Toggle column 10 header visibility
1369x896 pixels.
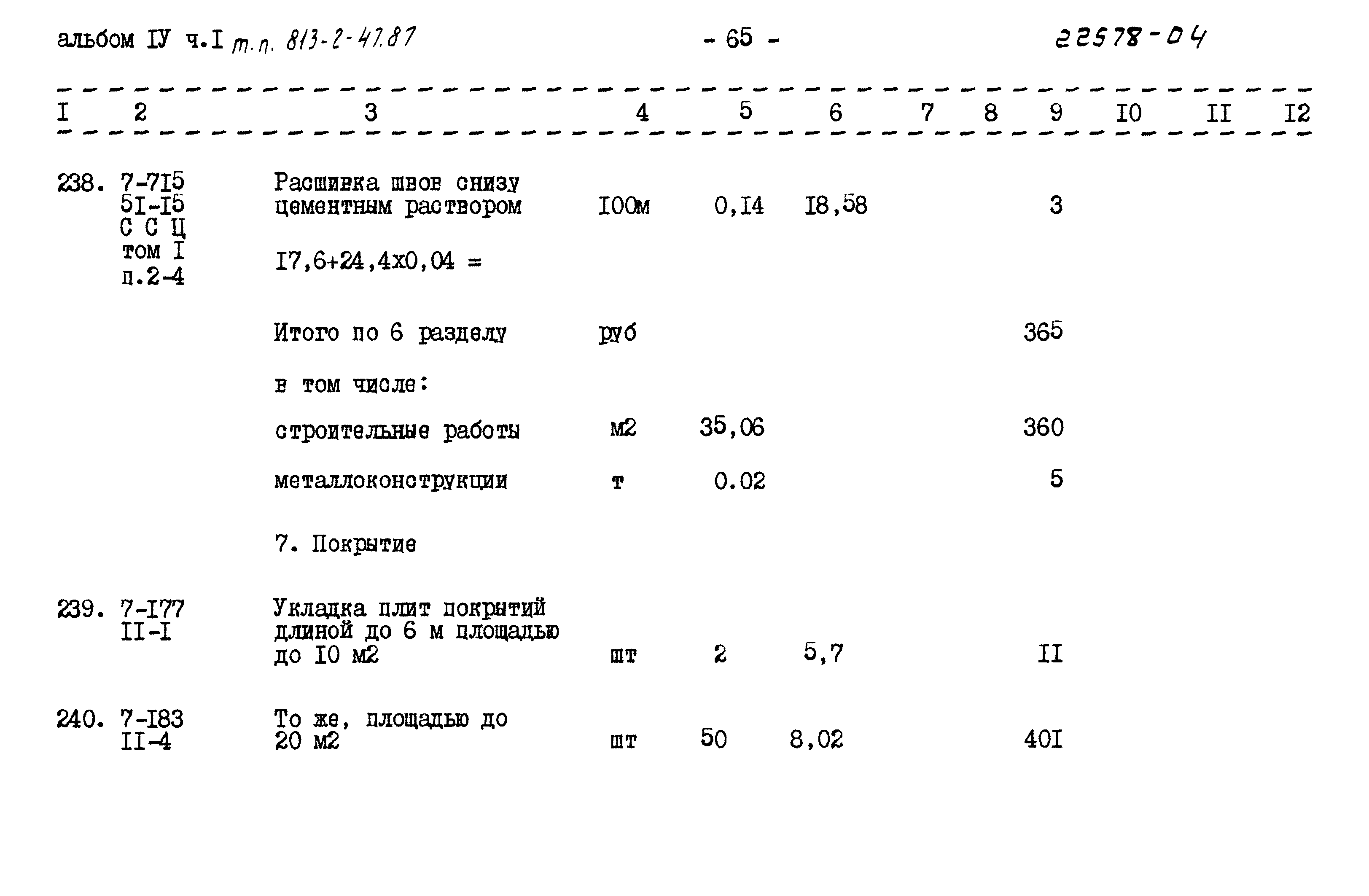(1136, 111)
